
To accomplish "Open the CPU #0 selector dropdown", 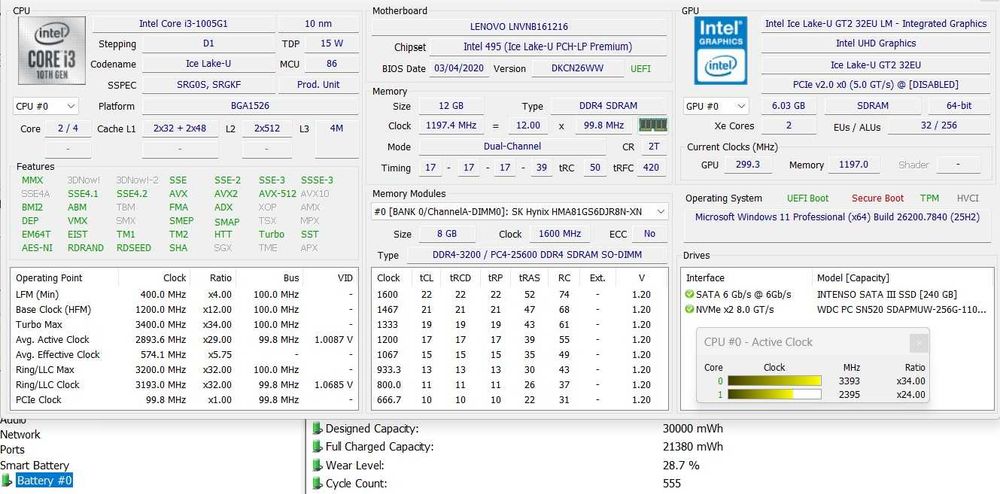I will point(46,106).
